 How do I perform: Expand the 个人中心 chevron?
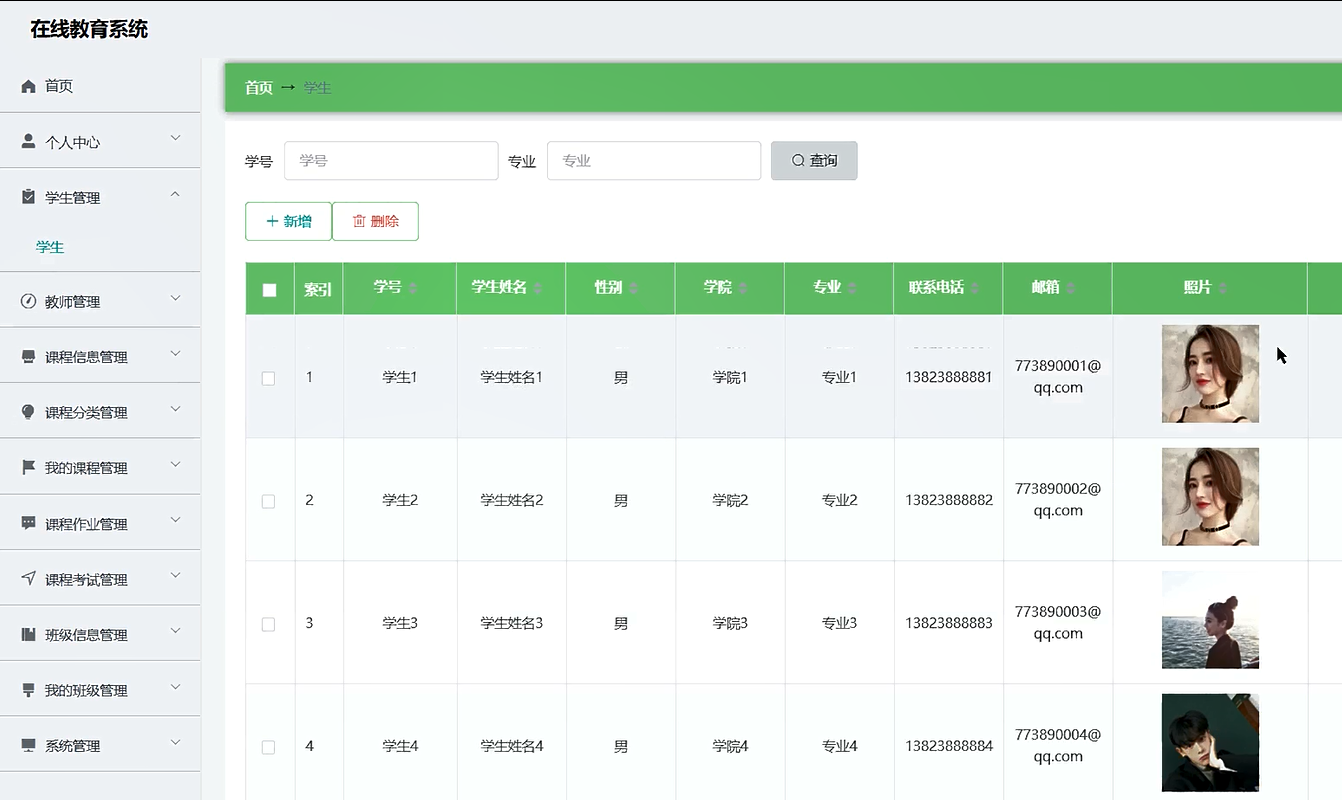tap(175, 138)
